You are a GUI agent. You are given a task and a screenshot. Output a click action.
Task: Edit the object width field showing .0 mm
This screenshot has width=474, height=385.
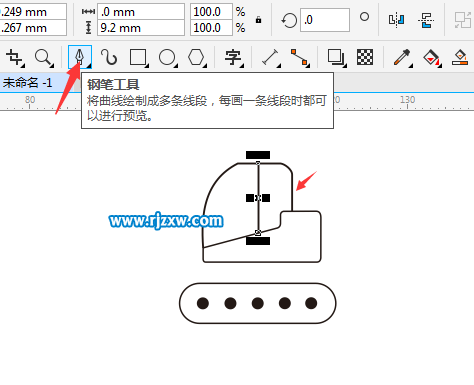point(141,12)
